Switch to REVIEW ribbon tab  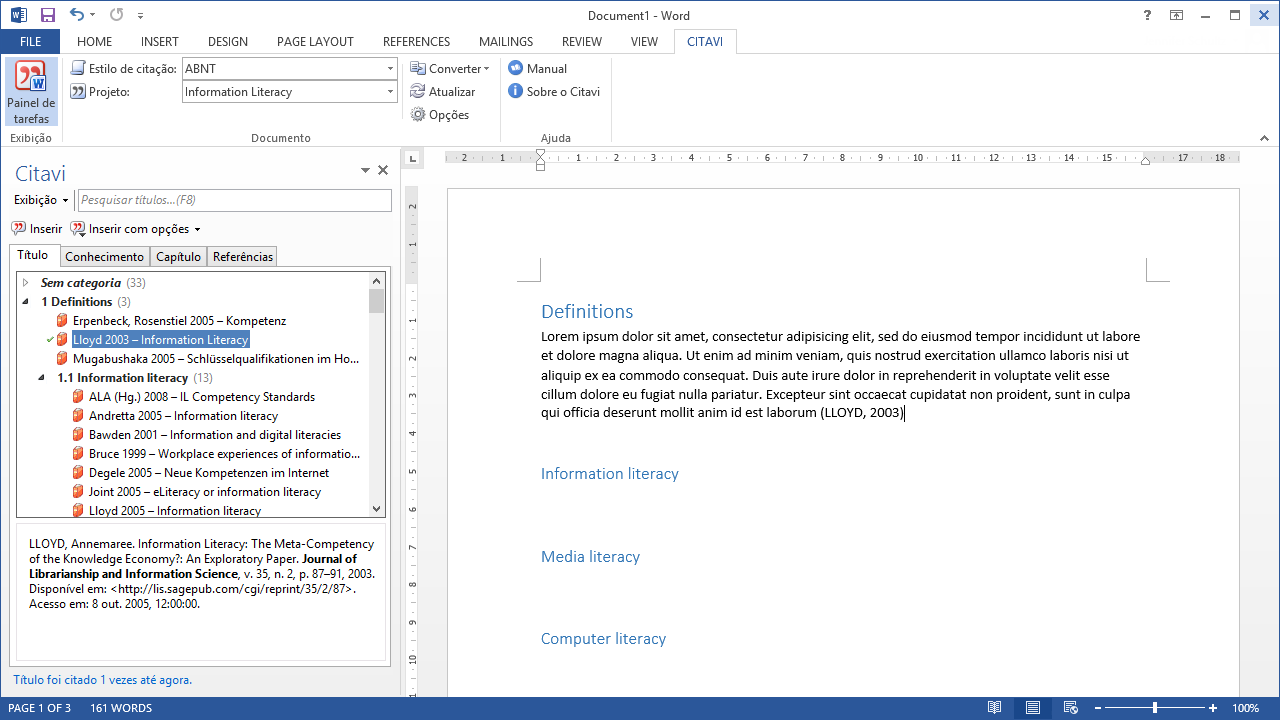point(582,42)
